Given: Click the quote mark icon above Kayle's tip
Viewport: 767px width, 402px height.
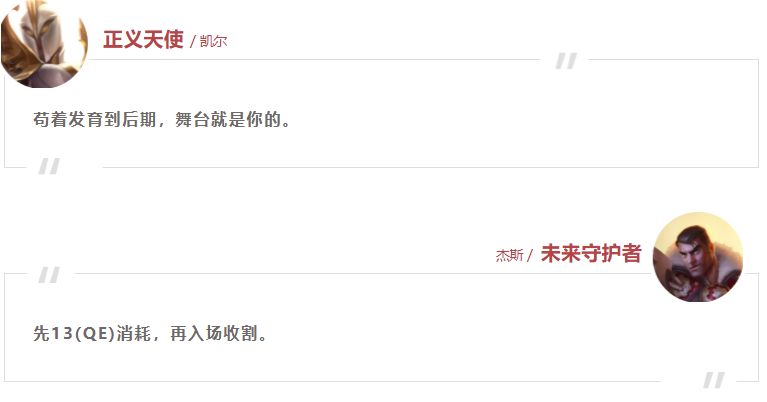Looking at the screenshot, I should [x=566, y=61].
